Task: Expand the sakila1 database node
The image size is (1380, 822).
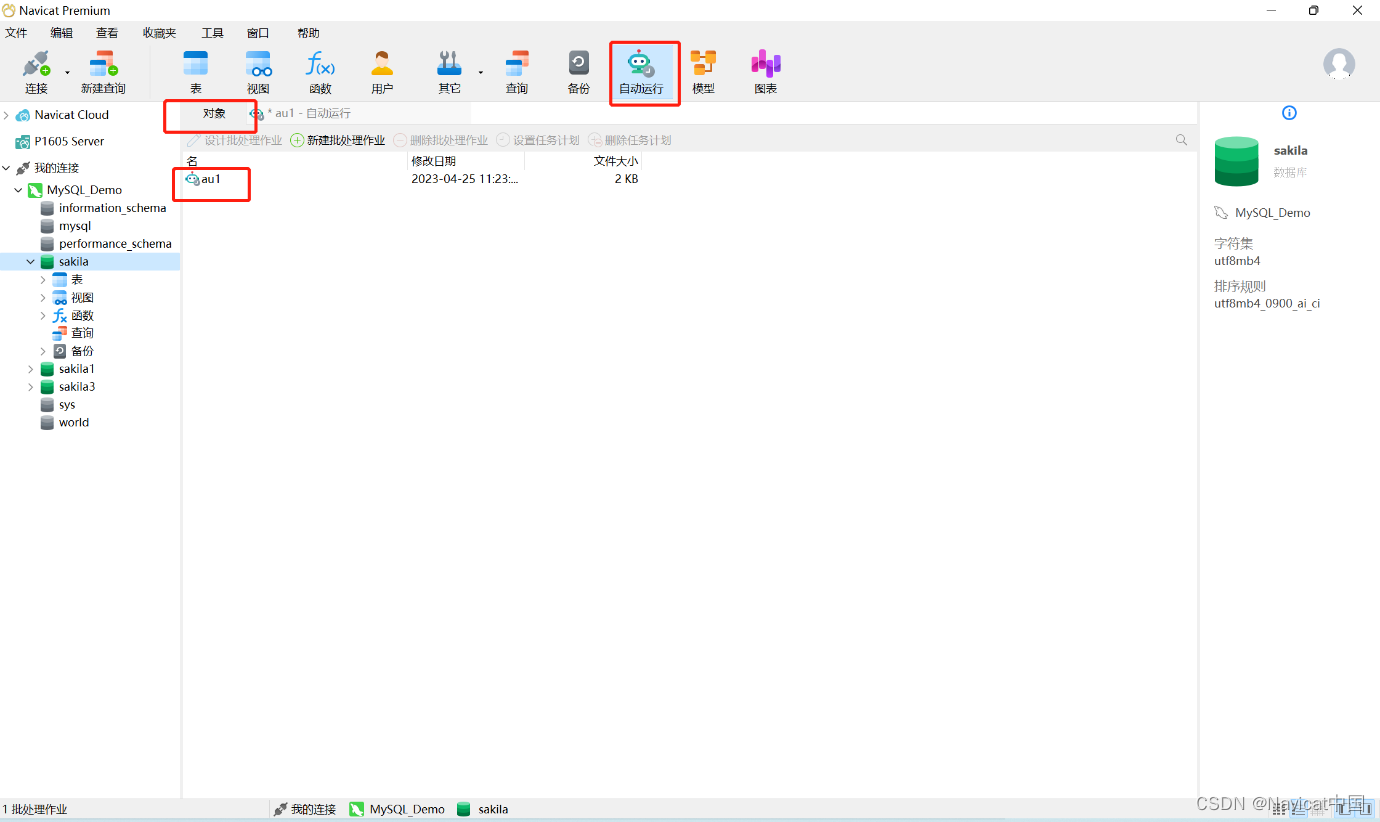Action: point(30,369)
